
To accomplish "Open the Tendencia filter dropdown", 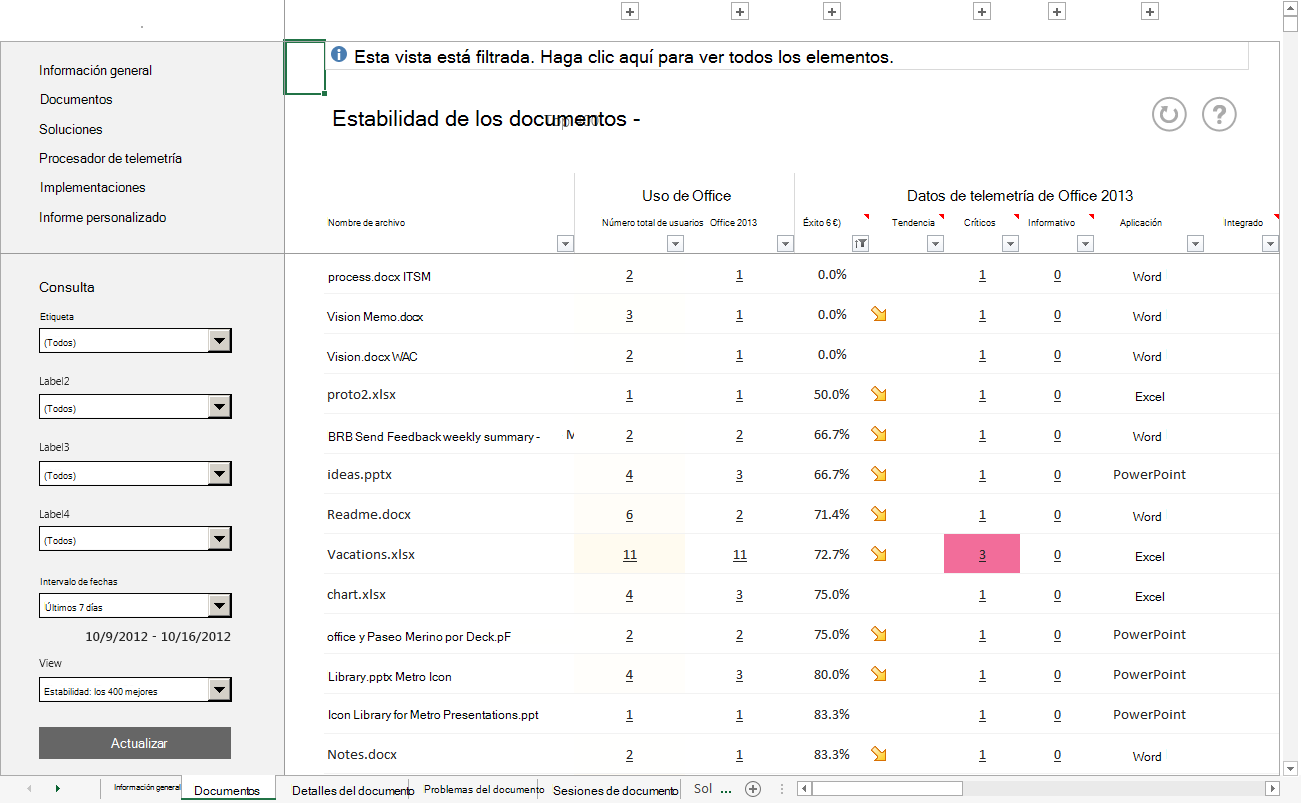I will [935, 243].
